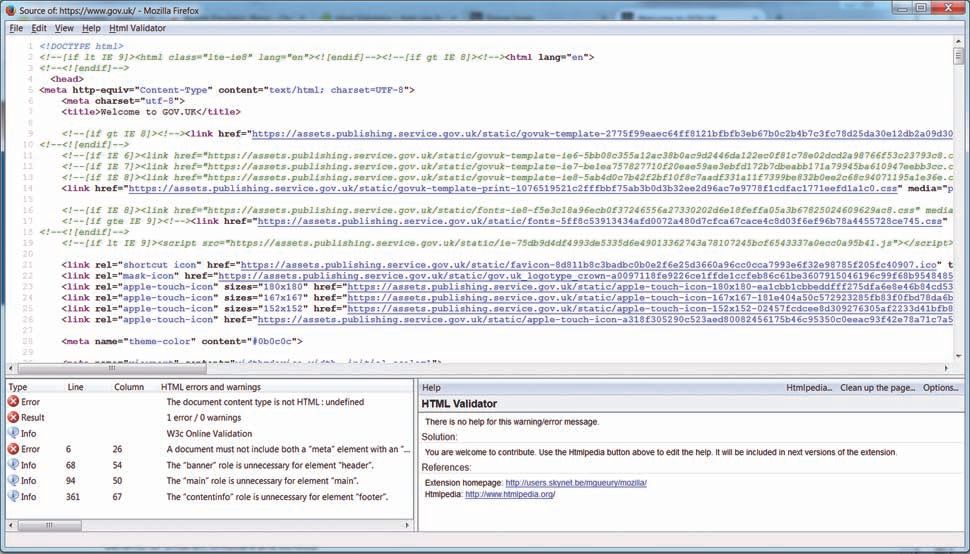Viewport: 970px width, 554px height.
Task: Select the 'W3c Online Validation' row text
Action: tap(209, 433)
